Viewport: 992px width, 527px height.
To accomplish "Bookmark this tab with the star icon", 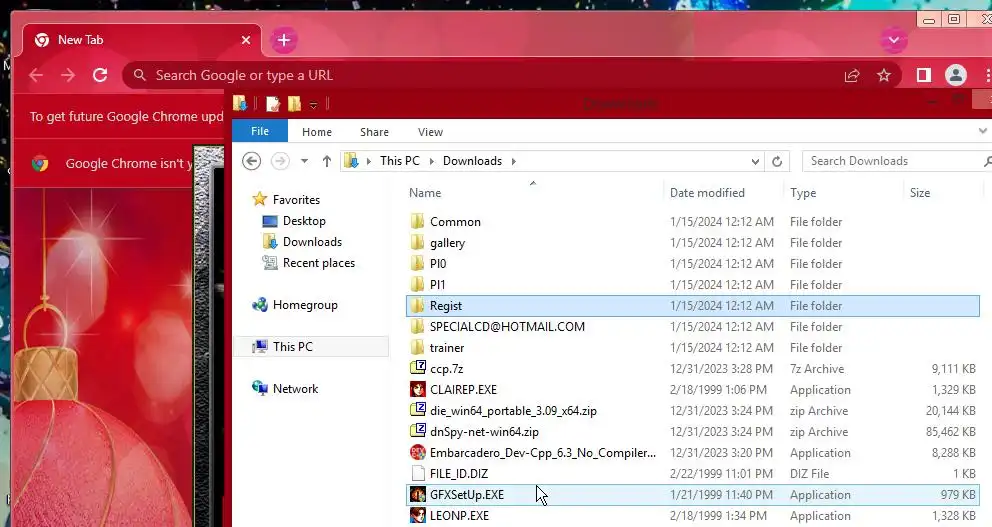I will tap(884, 75).
